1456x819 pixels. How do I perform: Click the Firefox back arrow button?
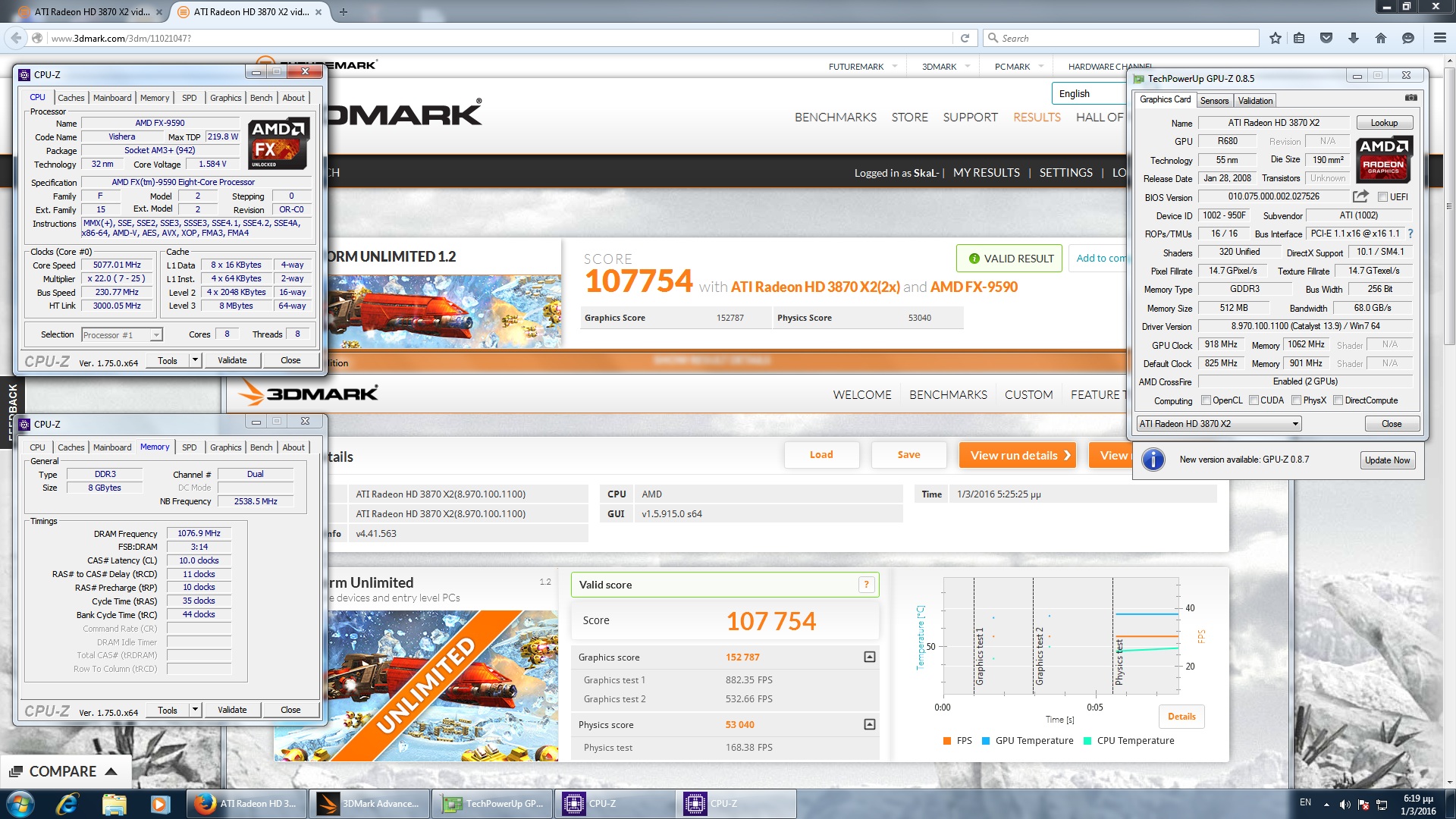click(16, 38)
